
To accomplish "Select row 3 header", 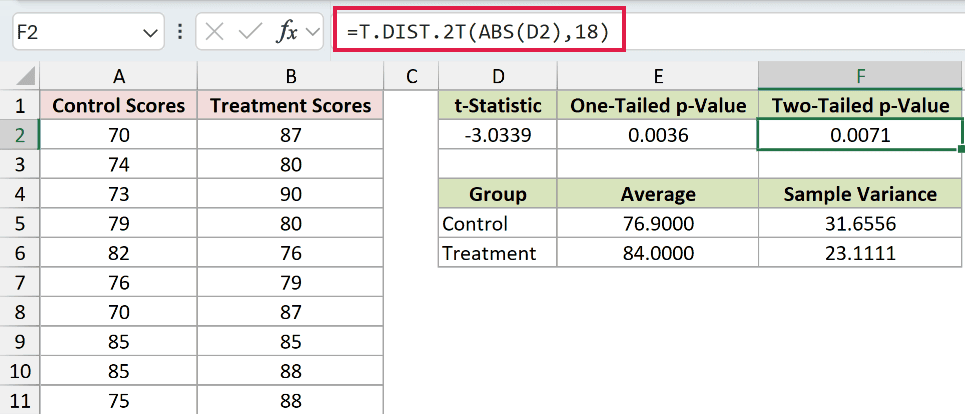I will coord(20,165).
